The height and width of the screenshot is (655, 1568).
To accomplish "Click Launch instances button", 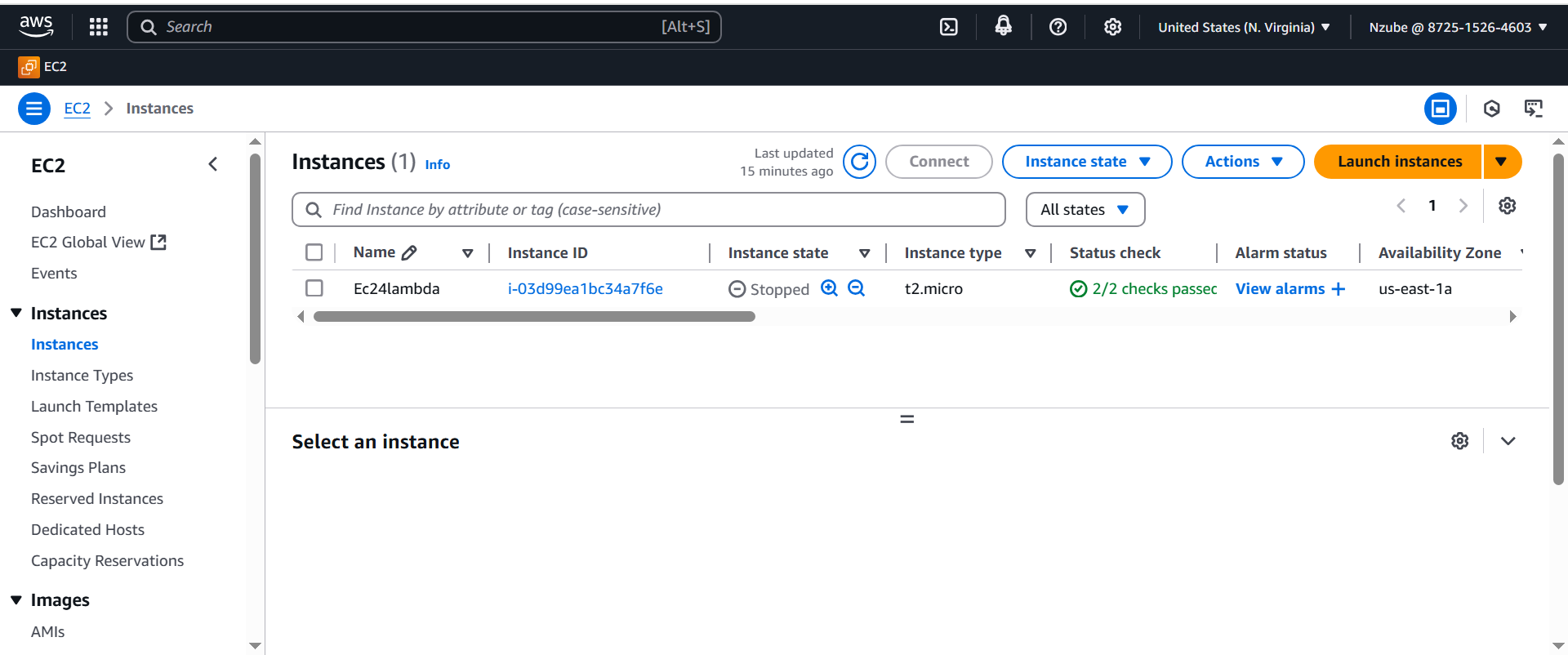I will (x=1399, y=162).
